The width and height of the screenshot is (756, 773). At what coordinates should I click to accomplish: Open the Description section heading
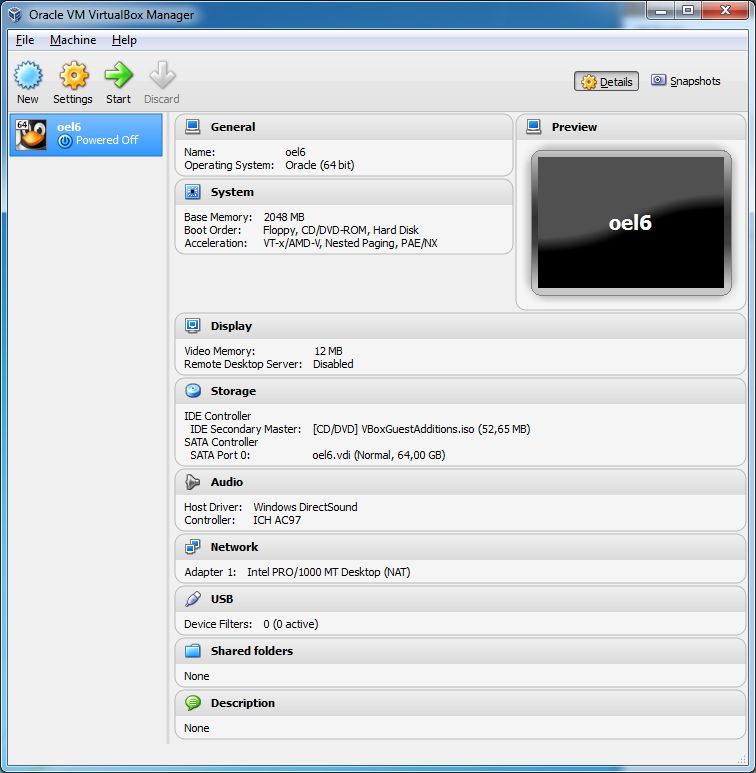click(x=242, y=703)
